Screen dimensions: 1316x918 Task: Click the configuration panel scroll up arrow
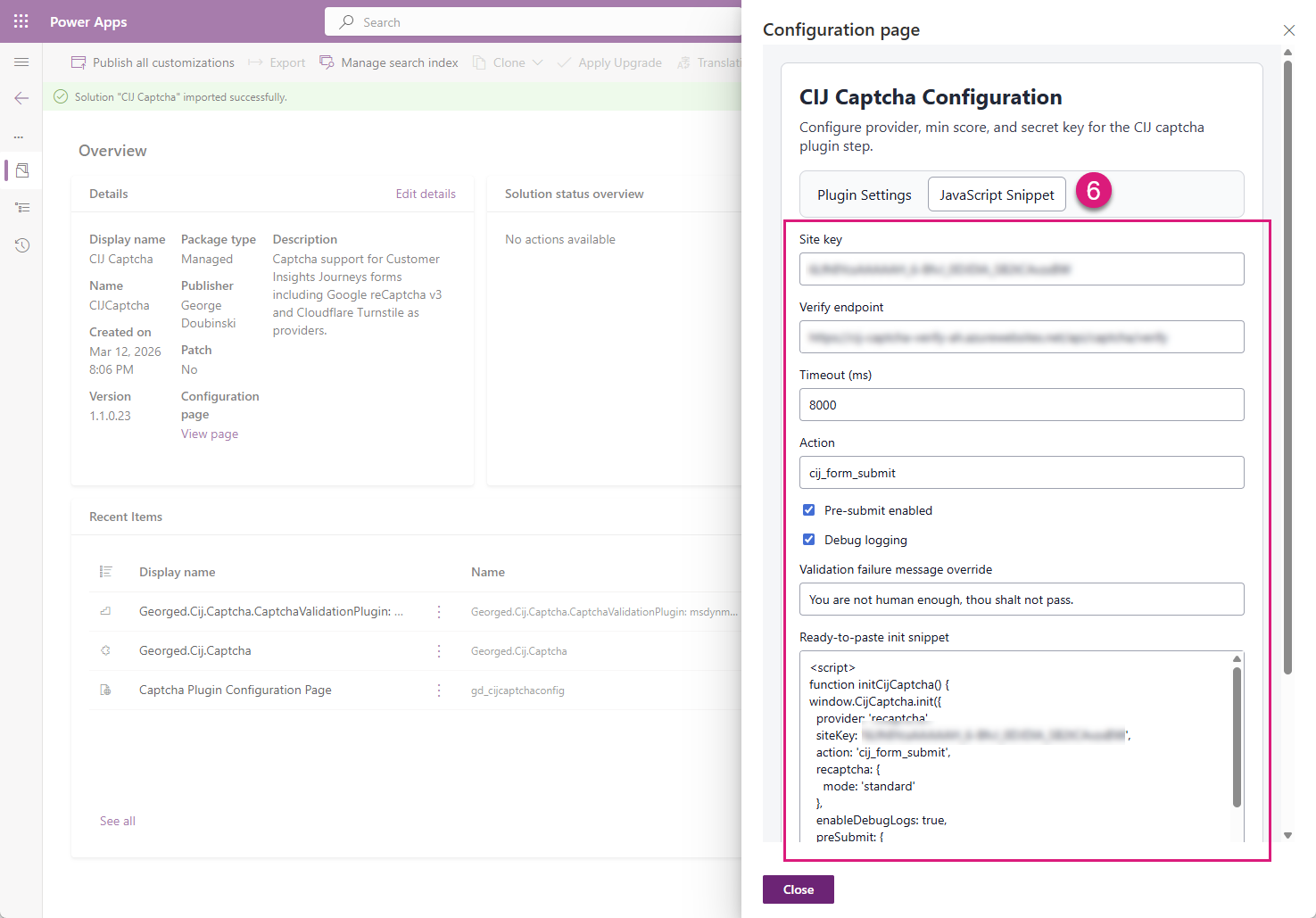pyautogui.click(x=1287, y=52)
